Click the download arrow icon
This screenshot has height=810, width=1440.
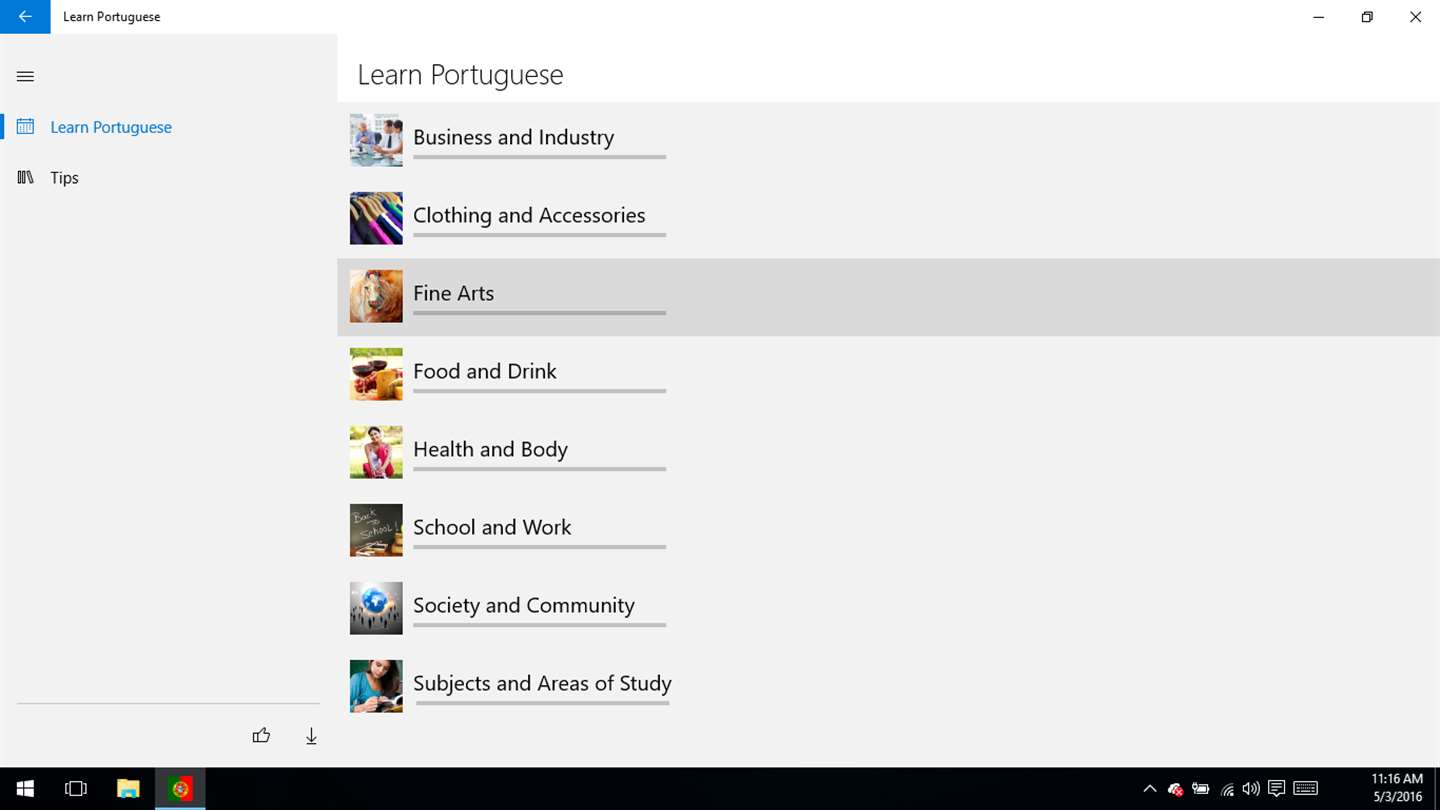[x=311, y=736]
